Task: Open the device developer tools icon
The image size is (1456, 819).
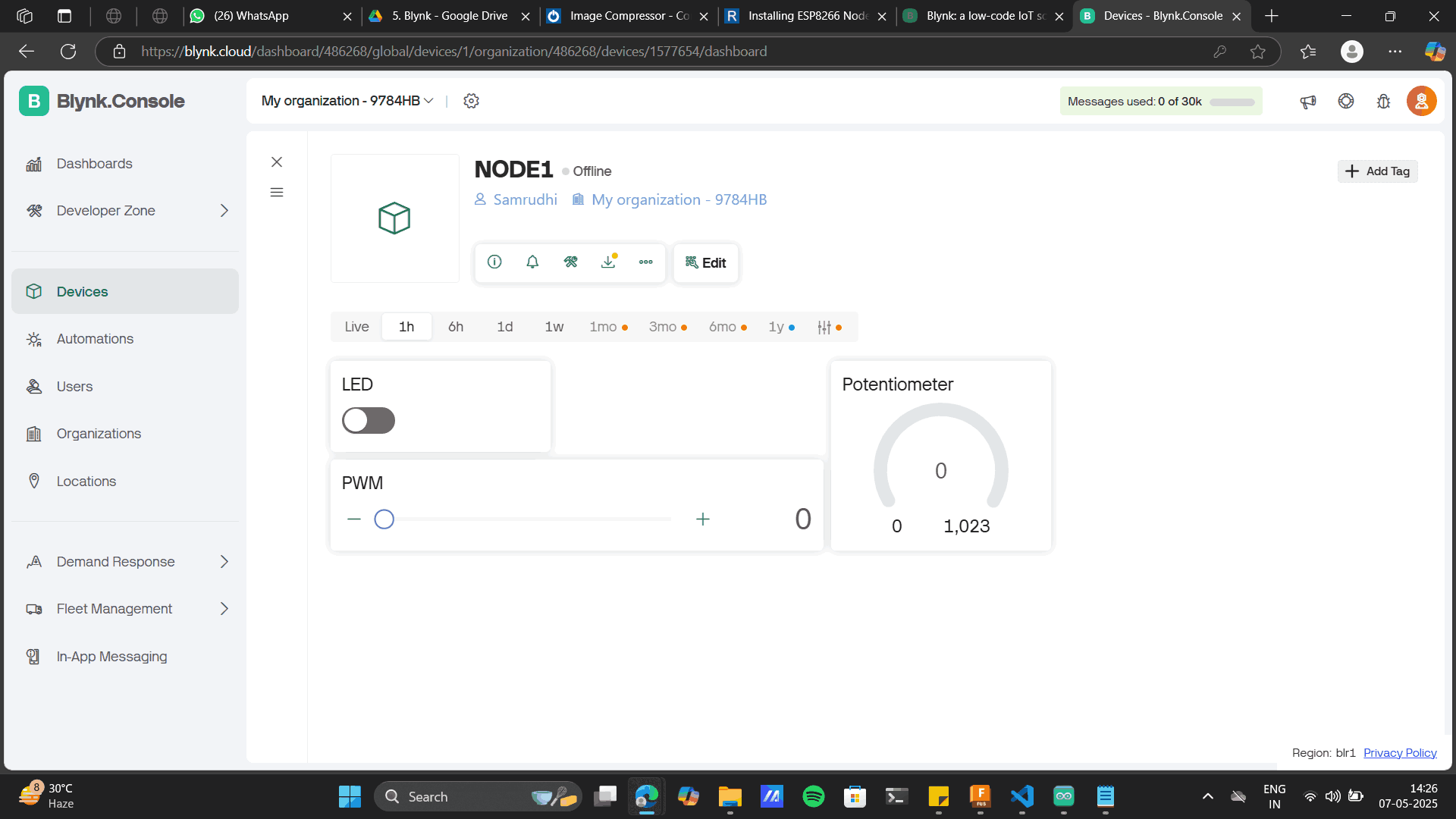Action: [570, 262]
